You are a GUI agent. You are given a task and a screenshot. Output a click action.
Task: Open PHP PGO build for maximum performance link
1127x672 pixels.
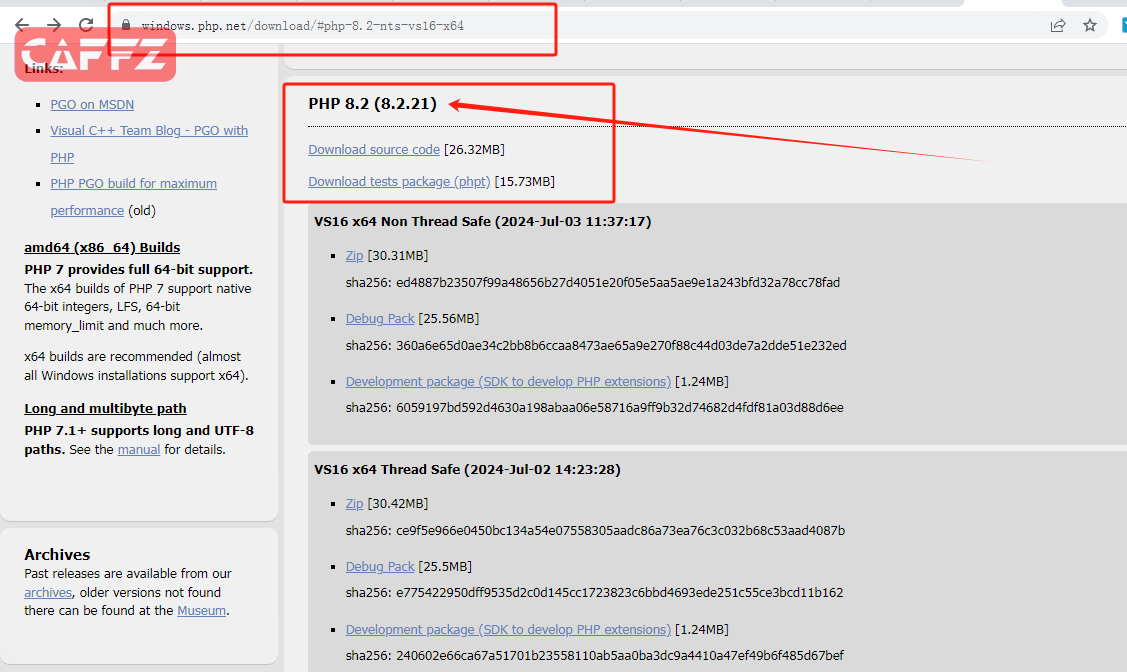click(133, 184)
